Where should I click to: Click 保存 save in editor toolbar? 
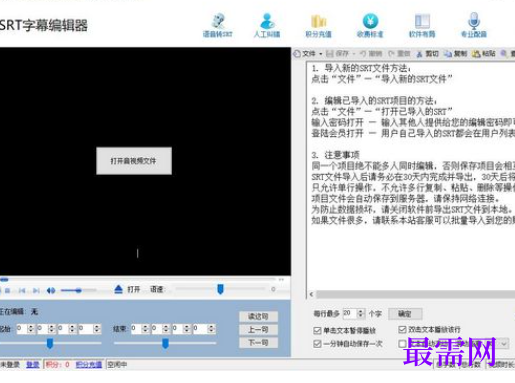pyautogui.click(x=337, y=54)
